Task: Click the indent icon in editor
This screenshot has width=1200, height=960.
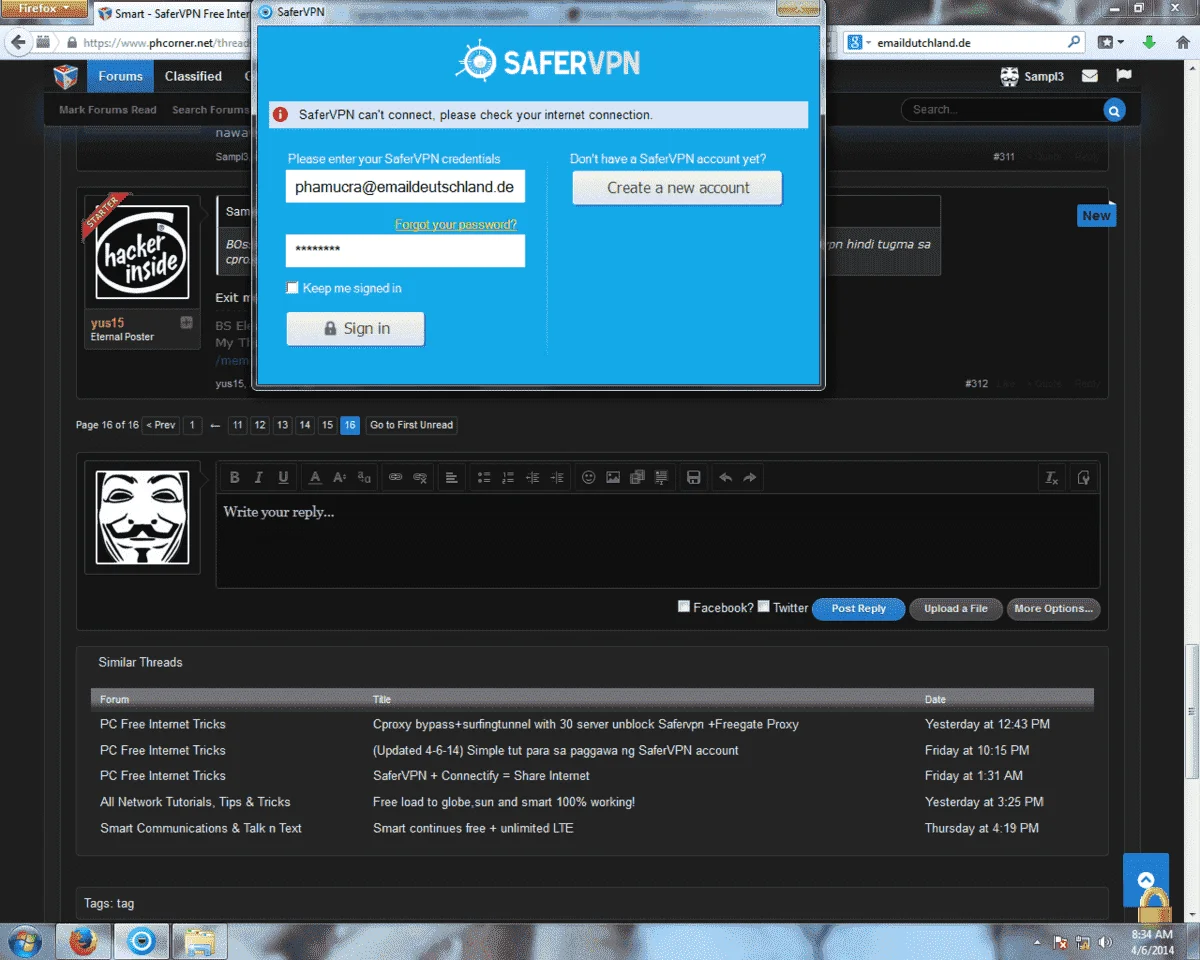Action: [557, 478]
